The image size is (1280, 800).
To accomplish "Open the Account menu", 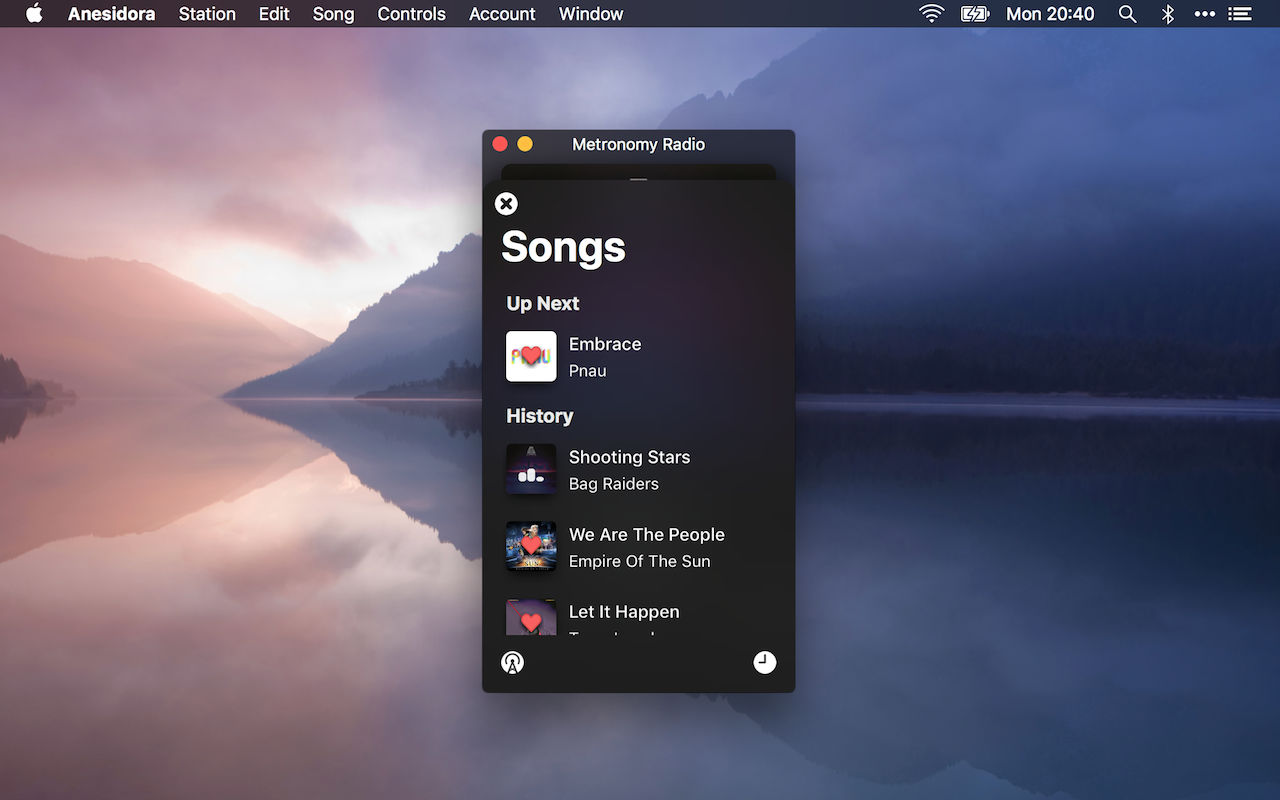I will pos(502,14).
